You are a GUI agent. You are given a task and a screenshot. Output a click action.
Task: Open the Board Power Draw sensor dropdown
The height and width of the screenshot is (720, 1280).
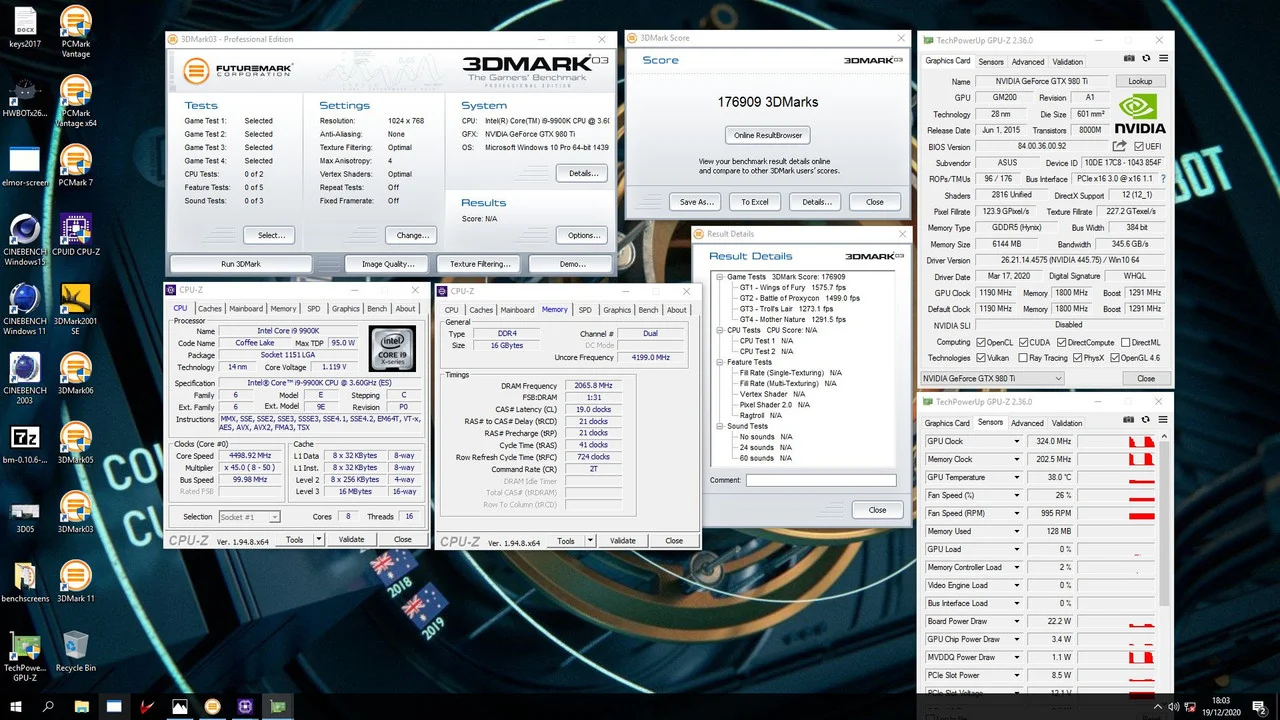[x=1017, y=621]
